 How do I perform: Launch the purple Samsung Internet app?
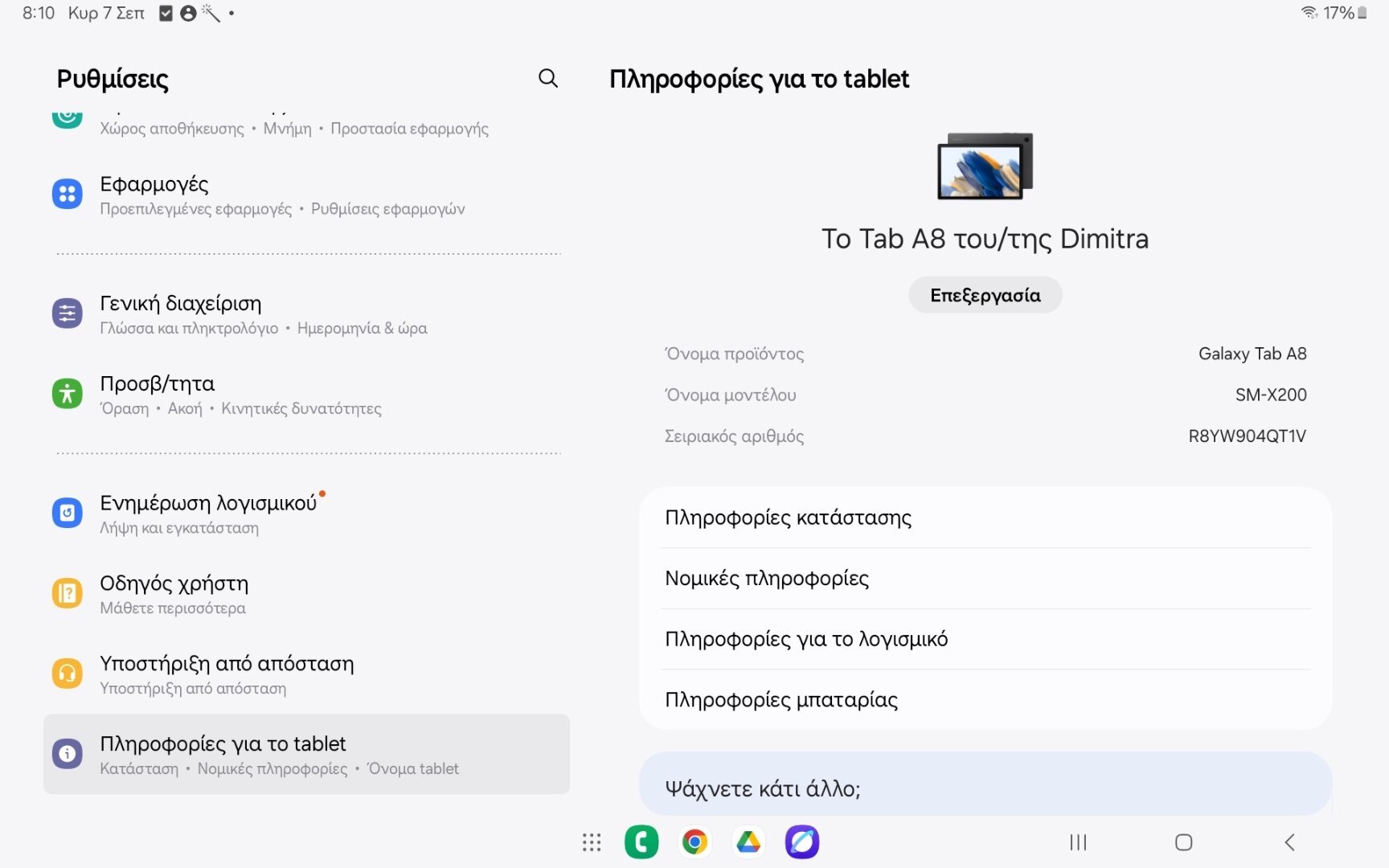tap(802, 842)
